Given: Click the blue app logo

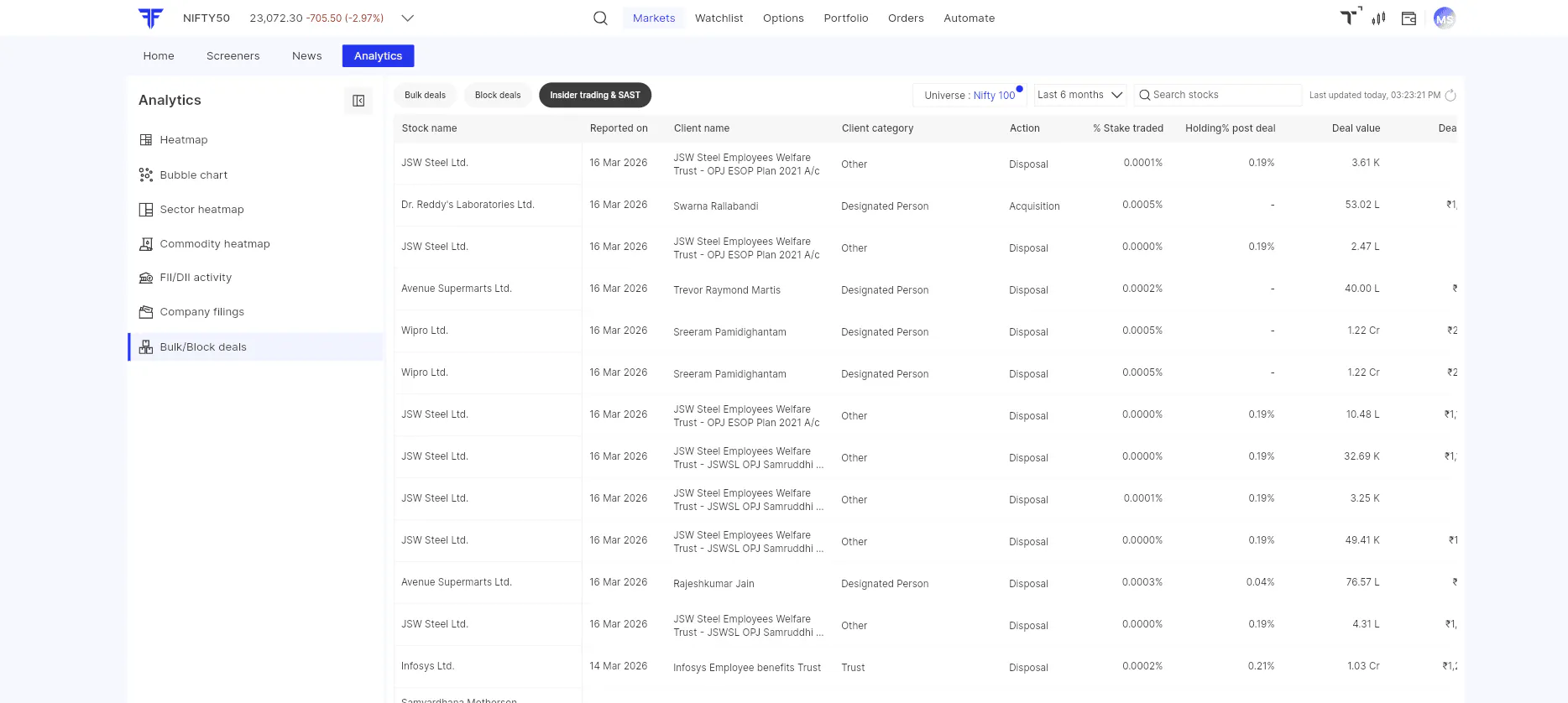Looking at the screenshot, I should coord(150,18).
